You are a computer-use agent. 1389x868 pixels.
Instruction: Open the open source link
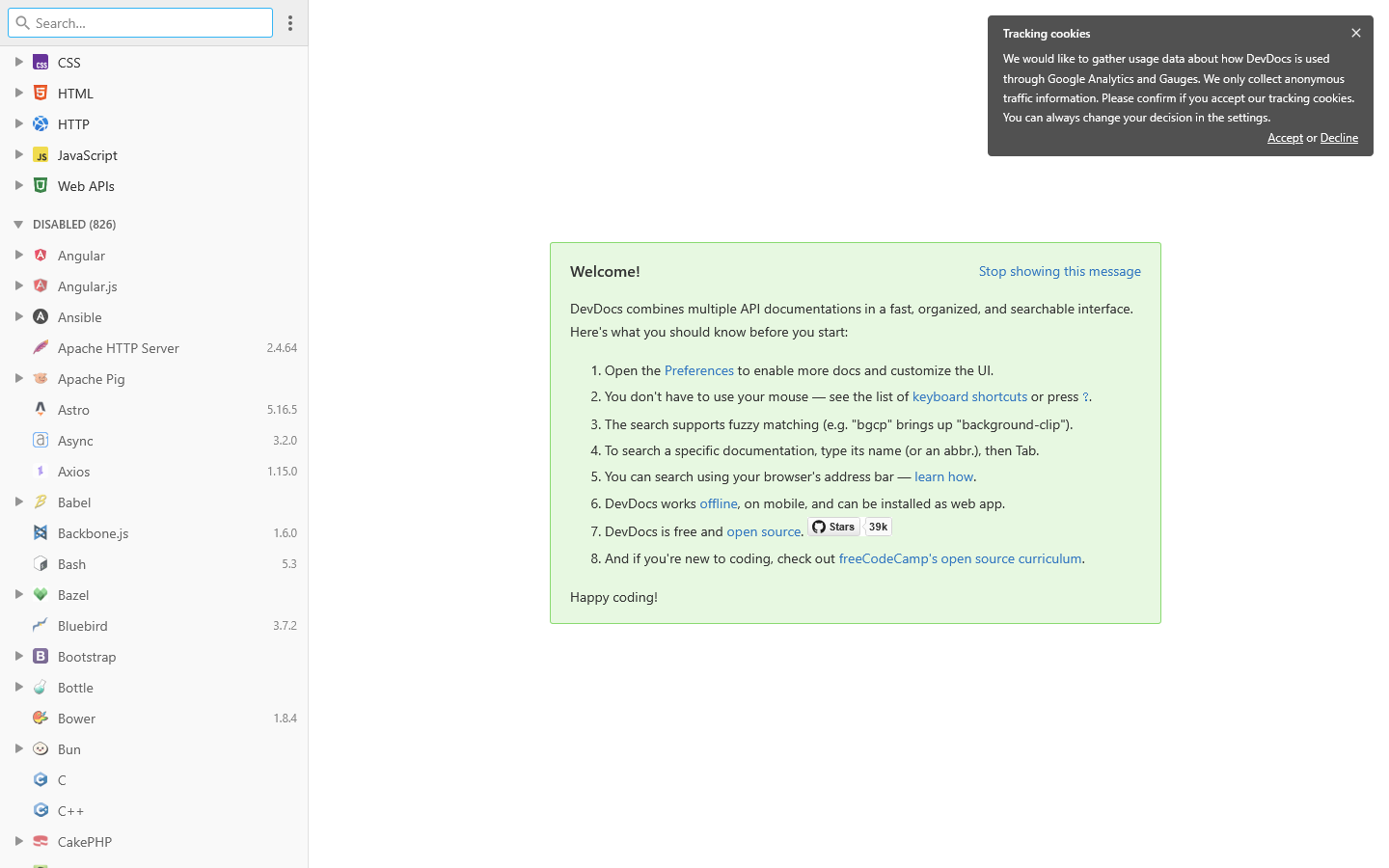point(764,531)
